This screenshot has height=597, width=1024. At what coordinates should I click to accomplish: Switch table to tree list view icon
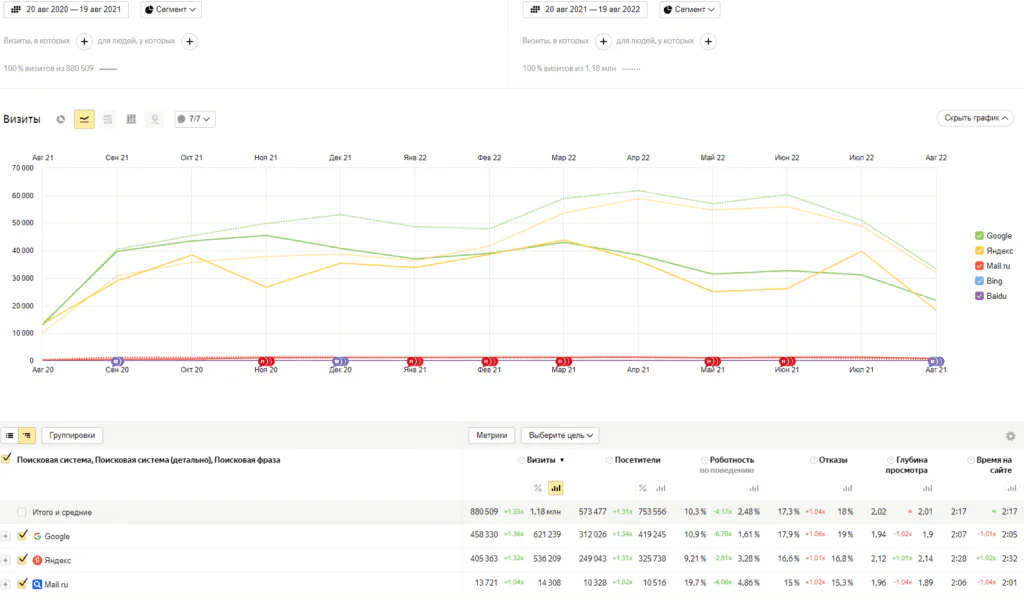pos(27,436)
